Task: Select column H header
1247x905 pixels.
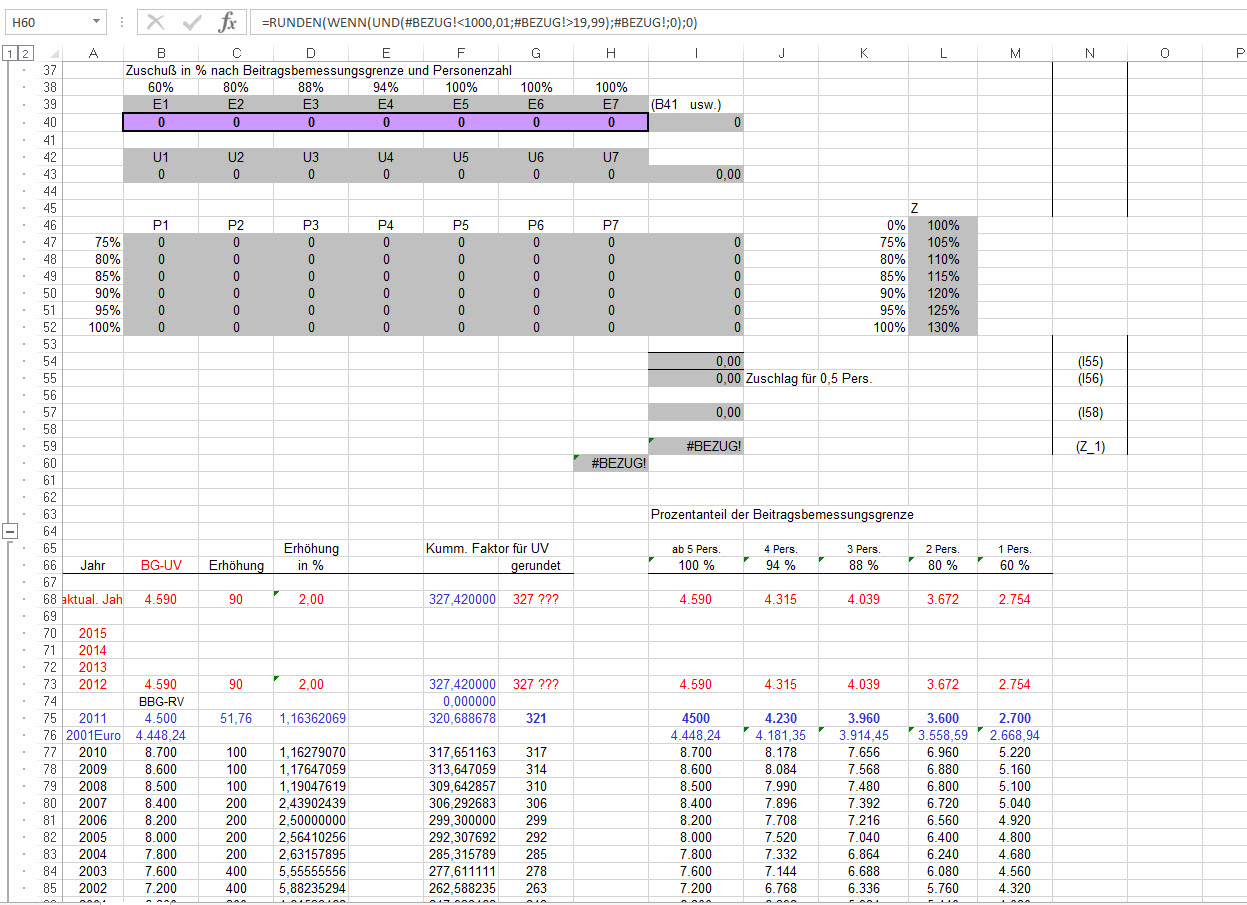Action: coord(610,53)
